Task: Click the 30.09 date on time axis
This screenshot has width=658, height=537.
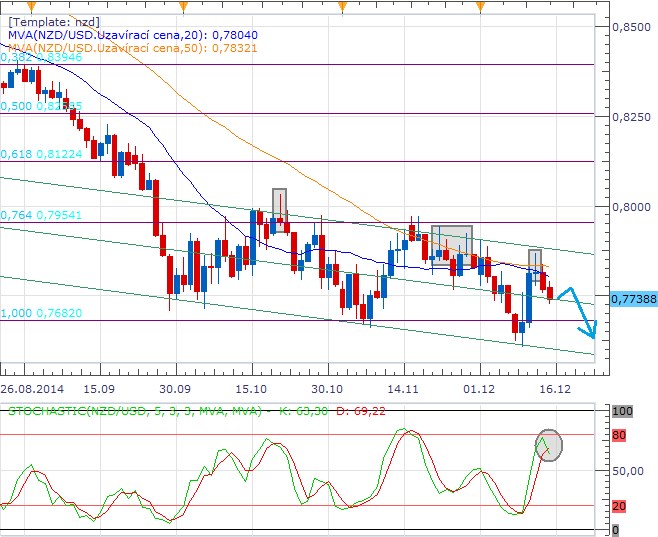Action: pyautogui.click(x=175, y=387)
